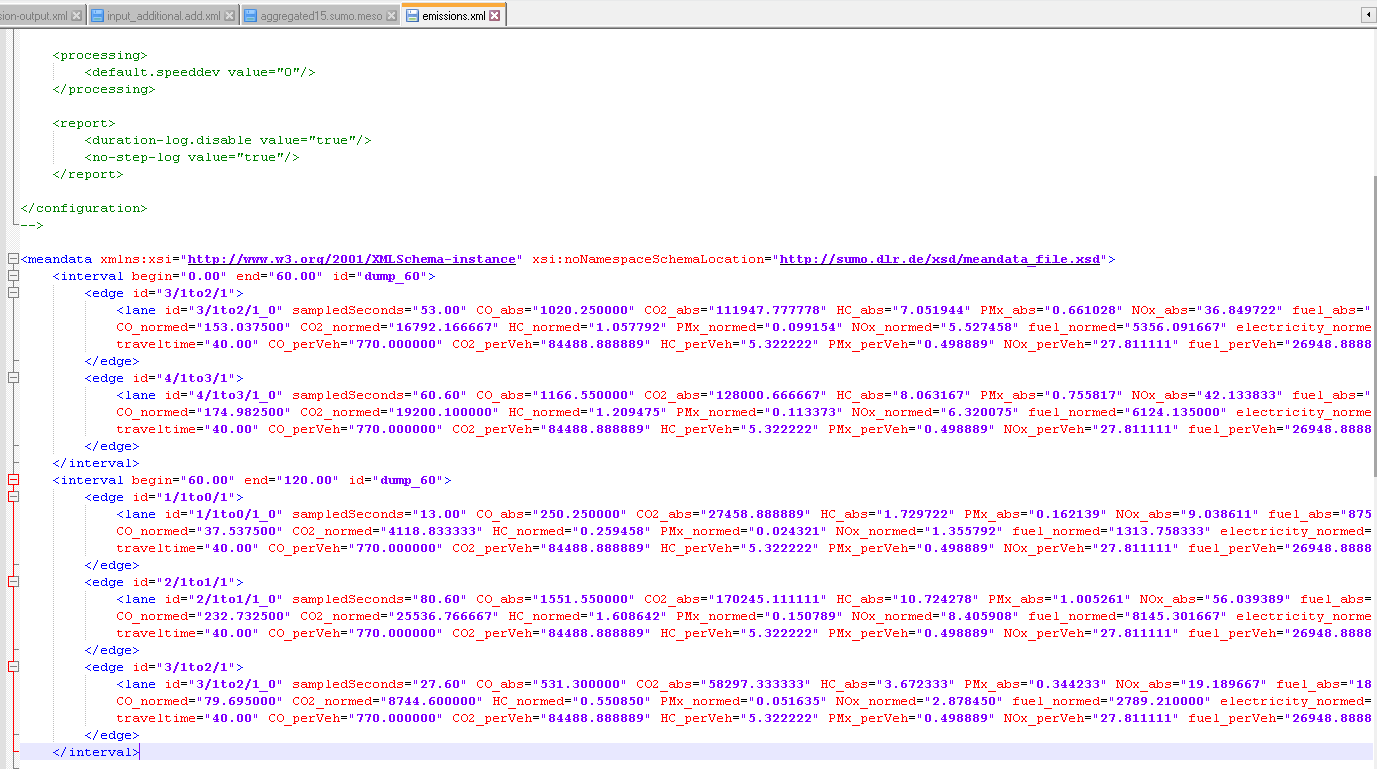Collapse the interval dump_60 beginning at 0.00
This screenshot has height=769, width=1377.
pyautogui.click(x=13, y=276)
